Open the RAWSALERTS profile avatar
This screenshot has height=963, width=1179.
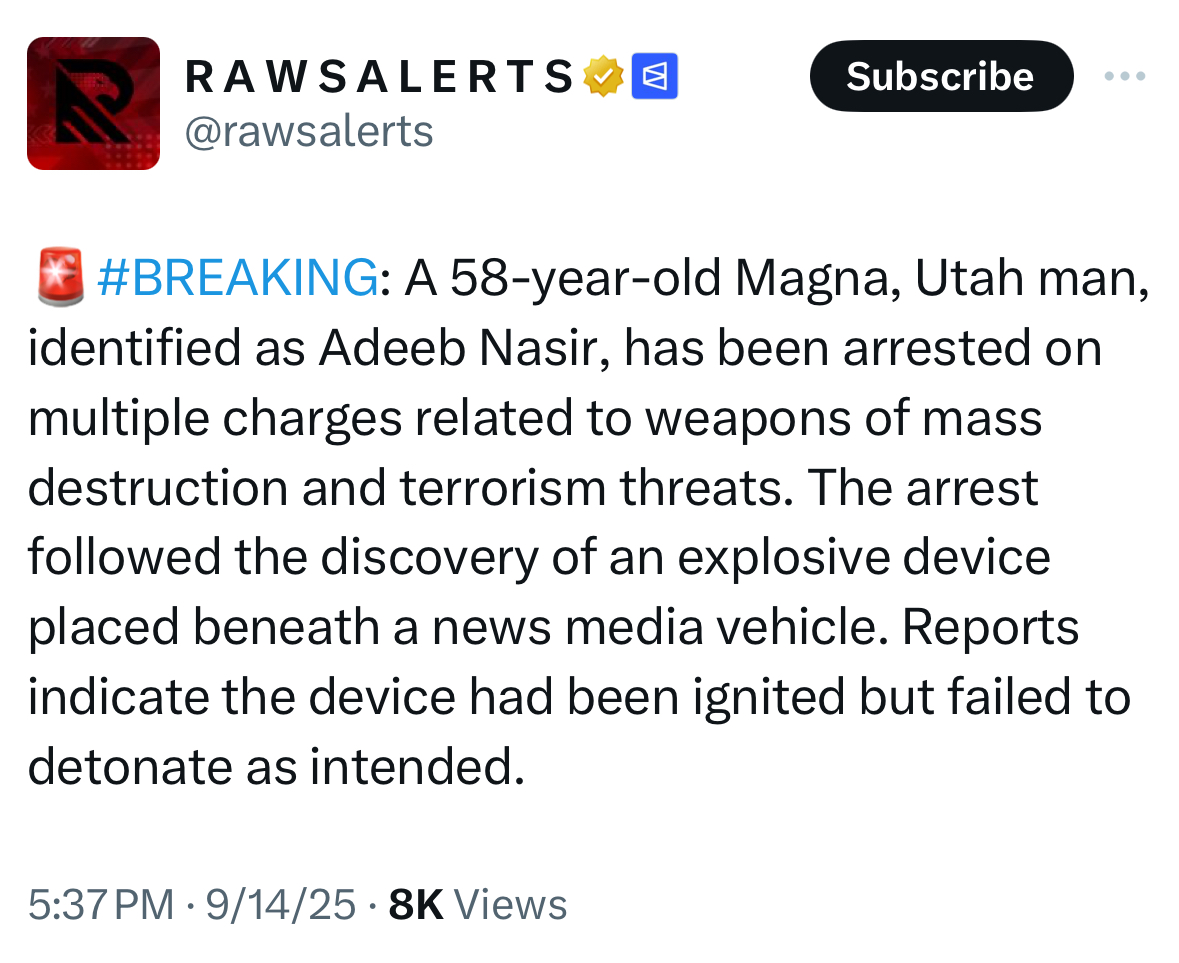pos(93,103)
